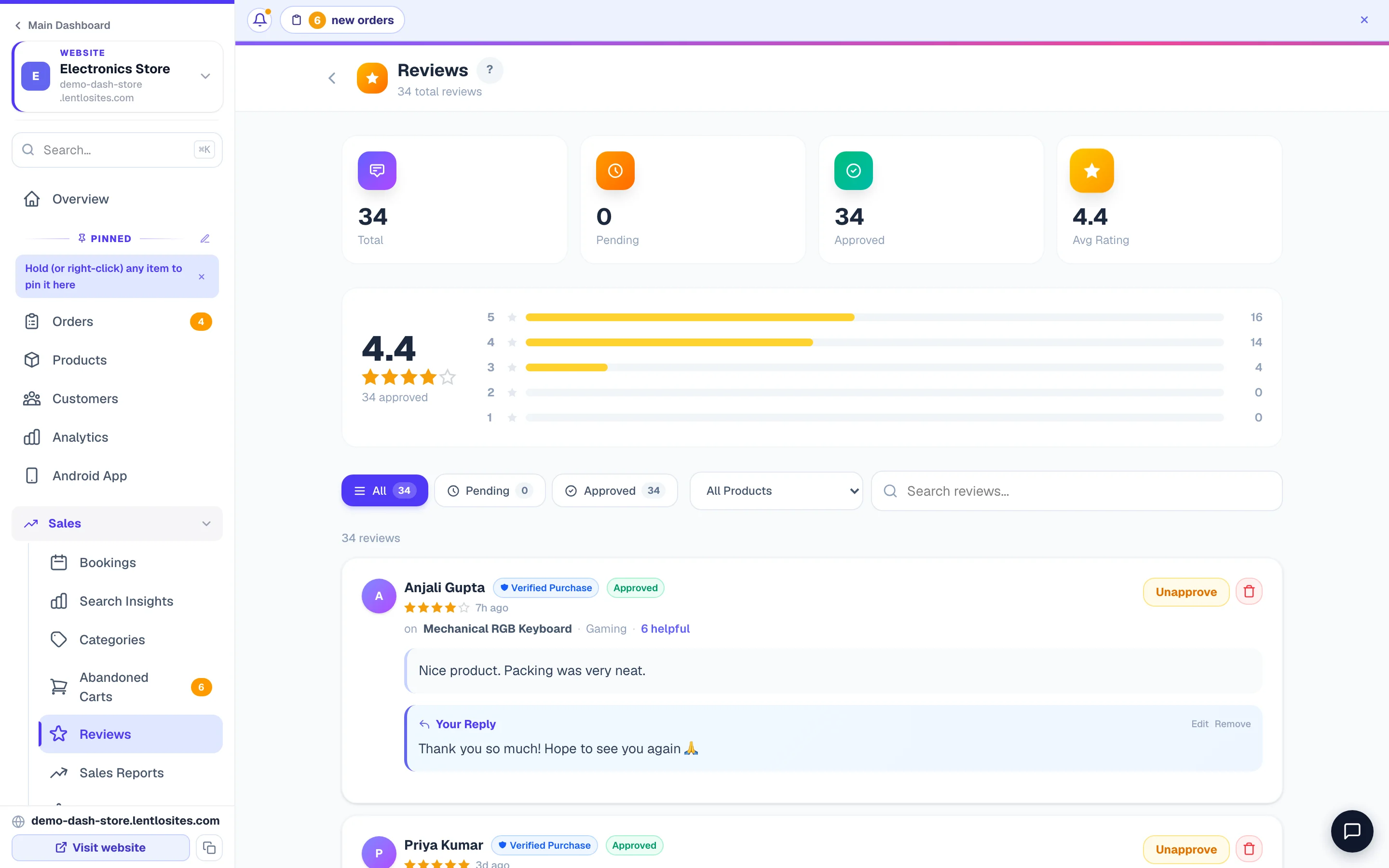Open the All Products filter dropdown
The height and width of the screenshot is (868, 1389).
pos(776,491)
